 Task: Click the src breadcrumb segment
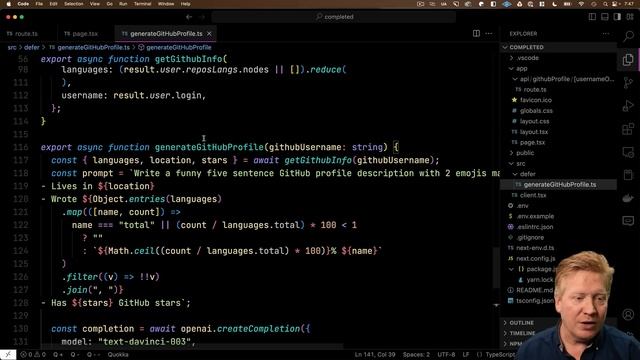(x=12, y=47)
